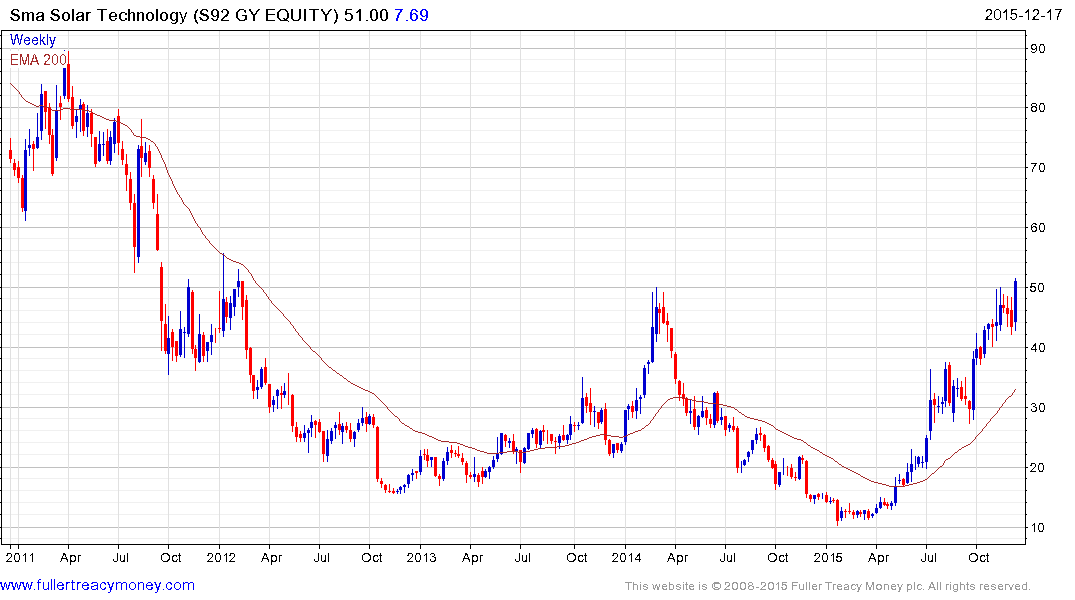This screenshot has width=1075, height=600.
Task: Click the 2015-12-17 date stamp
Action: (x=1023, y=14)
